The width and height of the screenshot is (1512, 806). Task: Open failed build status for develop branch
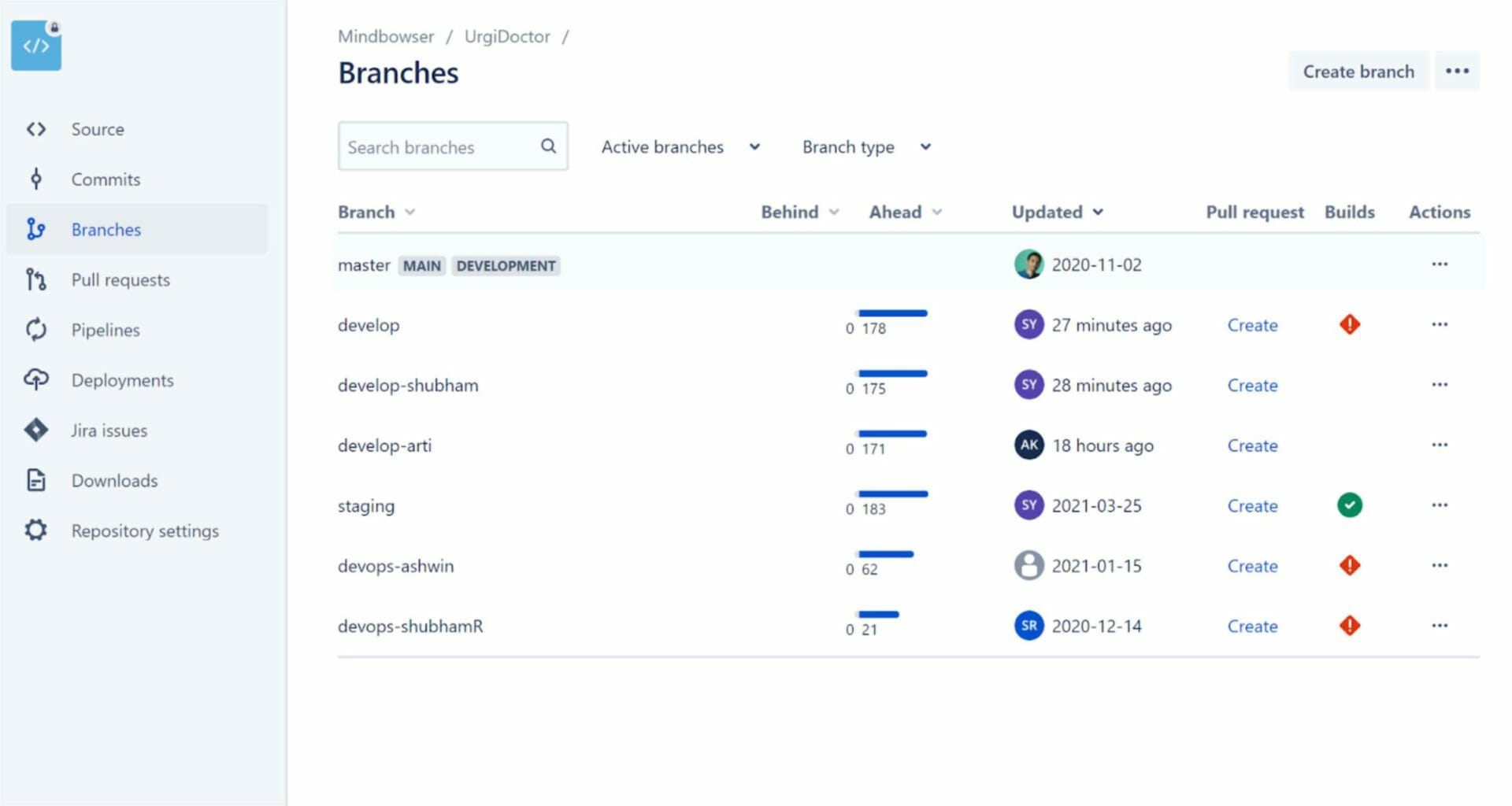1350,324
